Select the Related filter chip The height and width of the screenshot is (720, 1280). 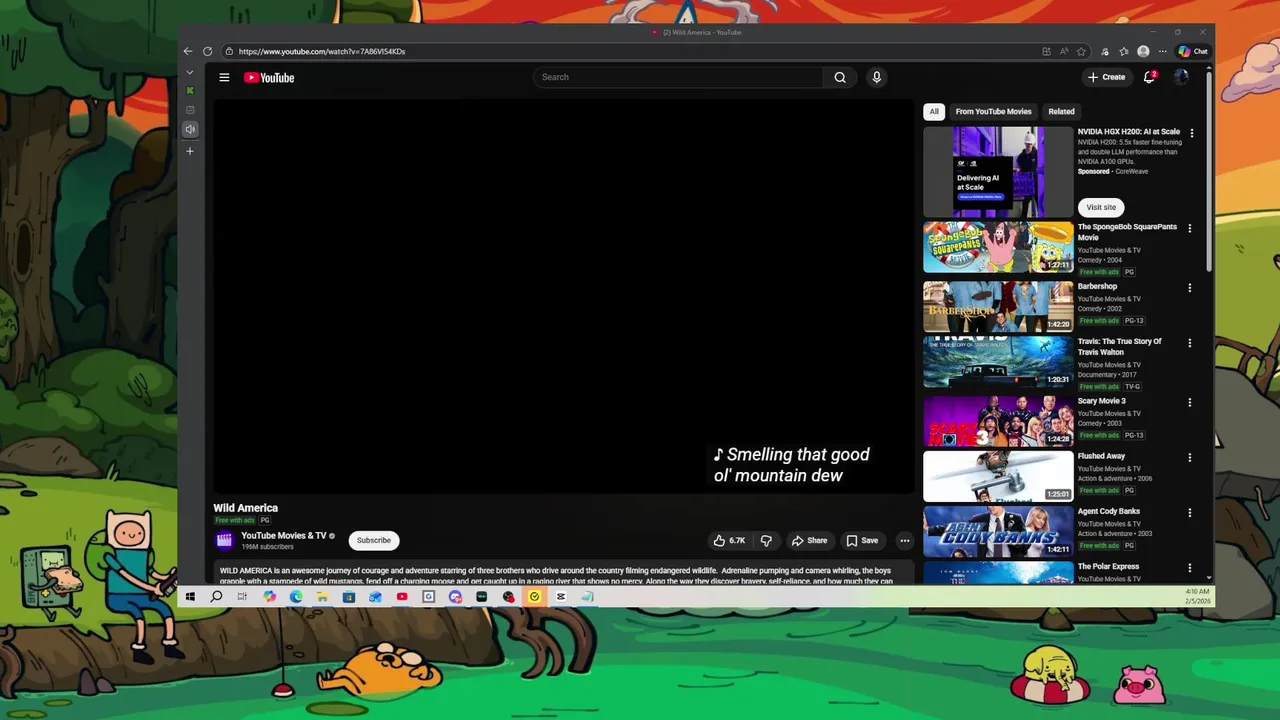tap(1061, 111)
